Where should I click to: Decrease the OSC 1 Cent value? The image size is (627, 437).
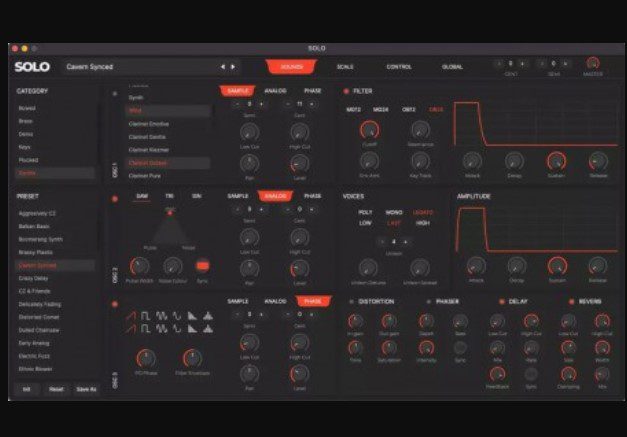coord(288,104)
